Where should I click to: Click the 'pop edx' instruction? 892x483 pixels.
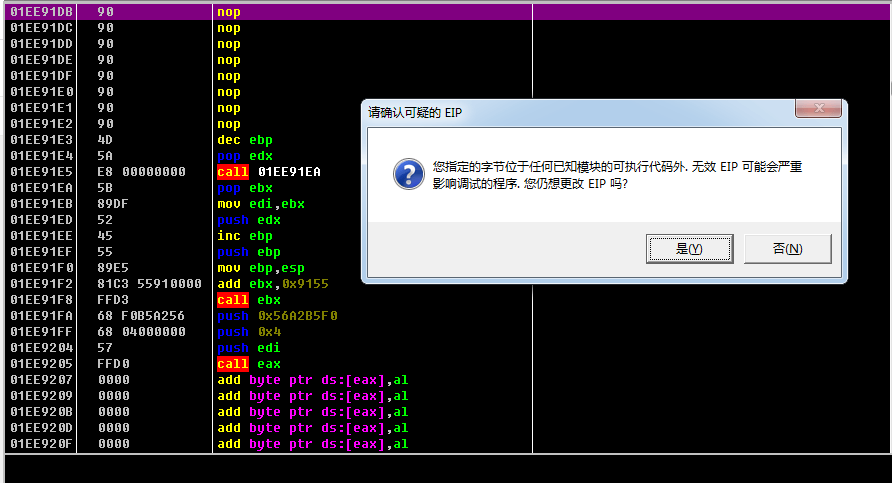tap(245, 156)
